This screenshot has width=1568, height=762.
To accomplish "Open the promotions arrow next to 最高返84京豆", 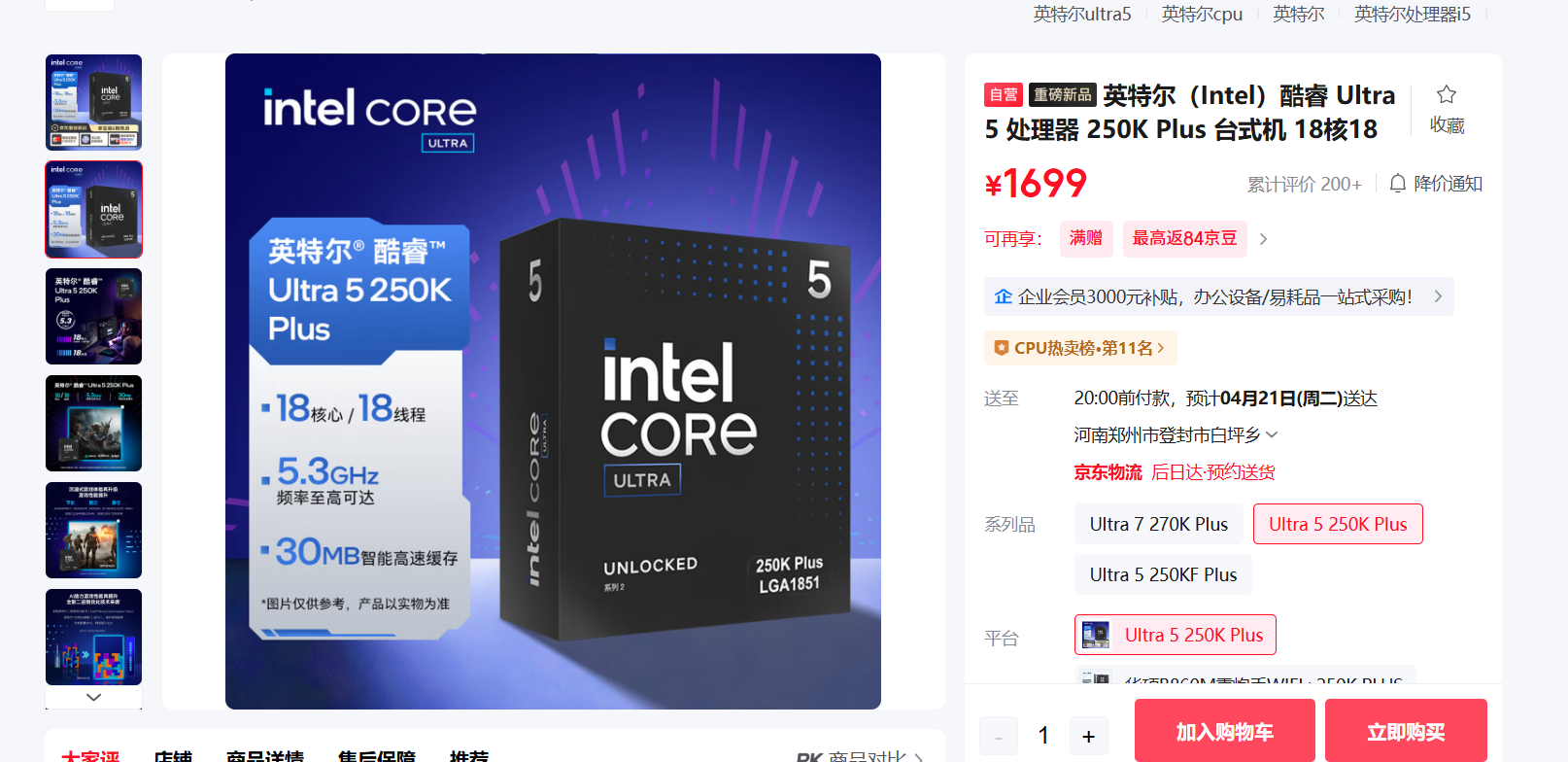I will [1263, 239].
